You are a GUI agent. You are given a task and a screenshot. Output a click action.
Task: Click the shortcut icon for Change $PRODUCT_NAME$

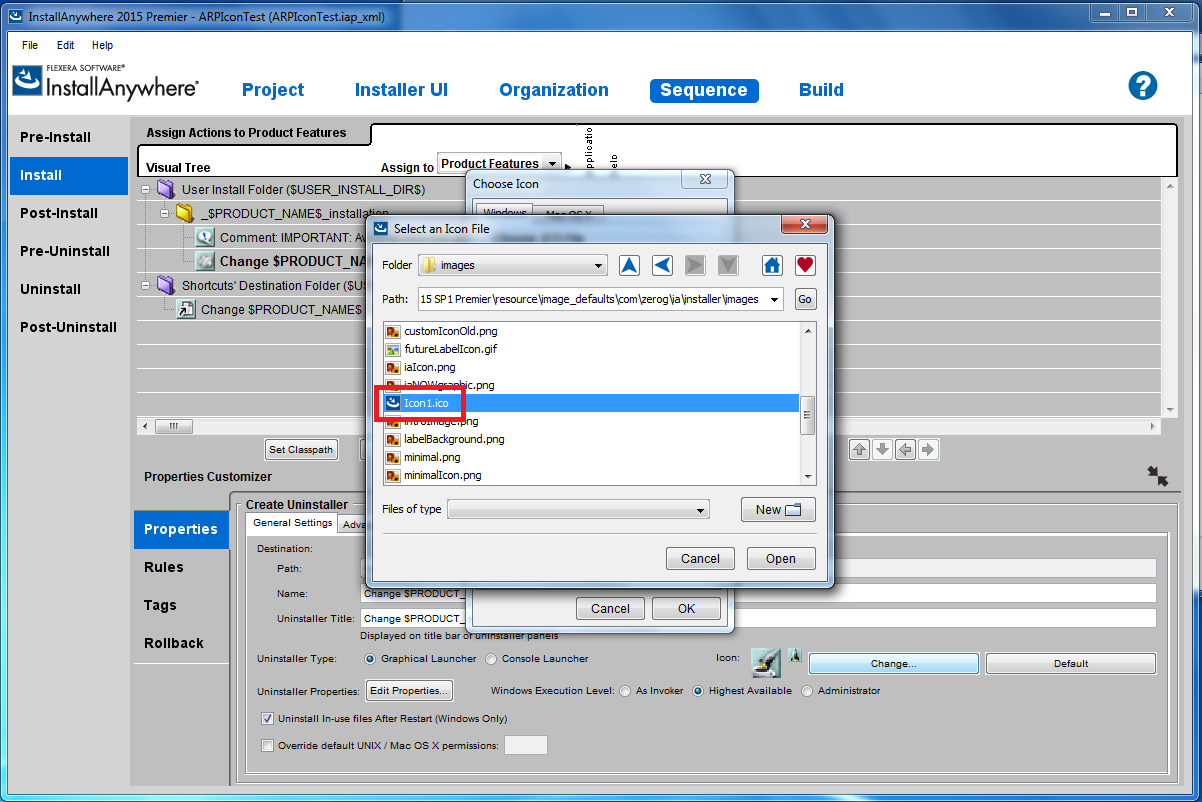coord(186,309)
